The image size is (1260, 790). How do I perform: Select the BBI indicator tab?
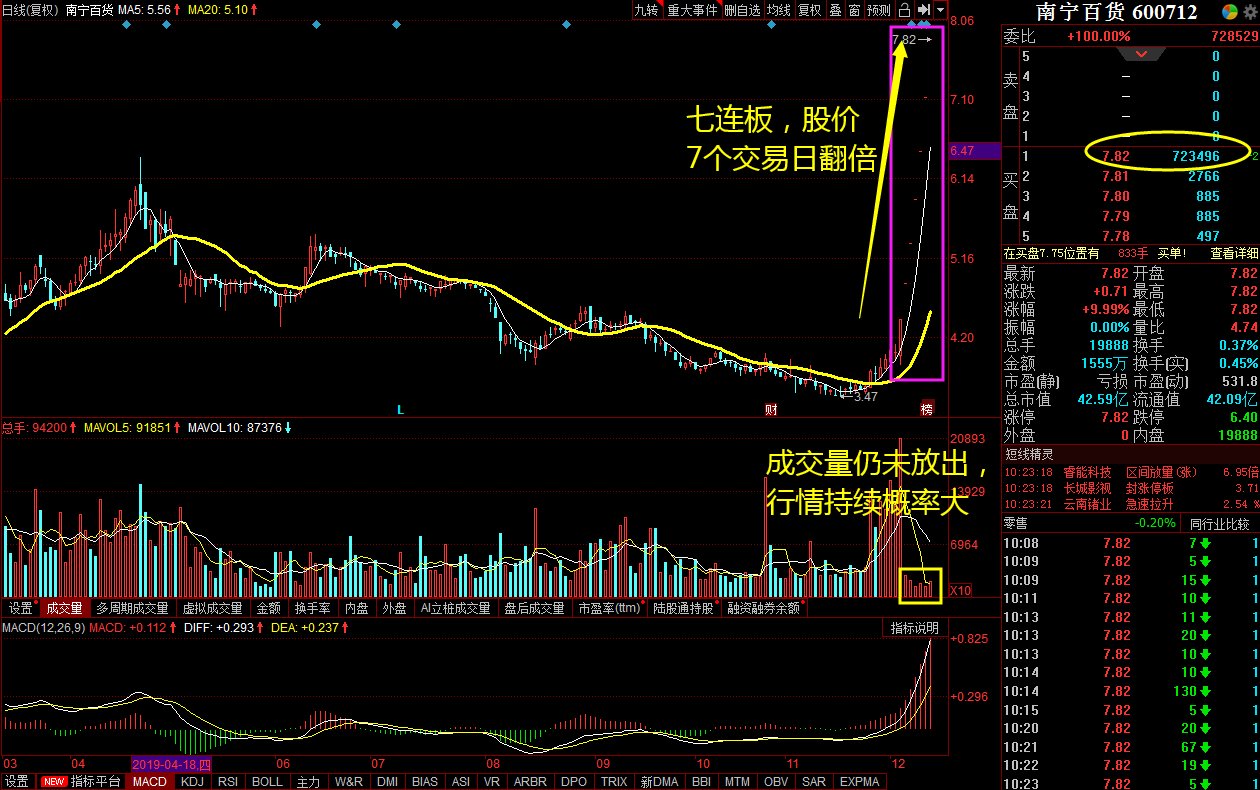(702, 781)
